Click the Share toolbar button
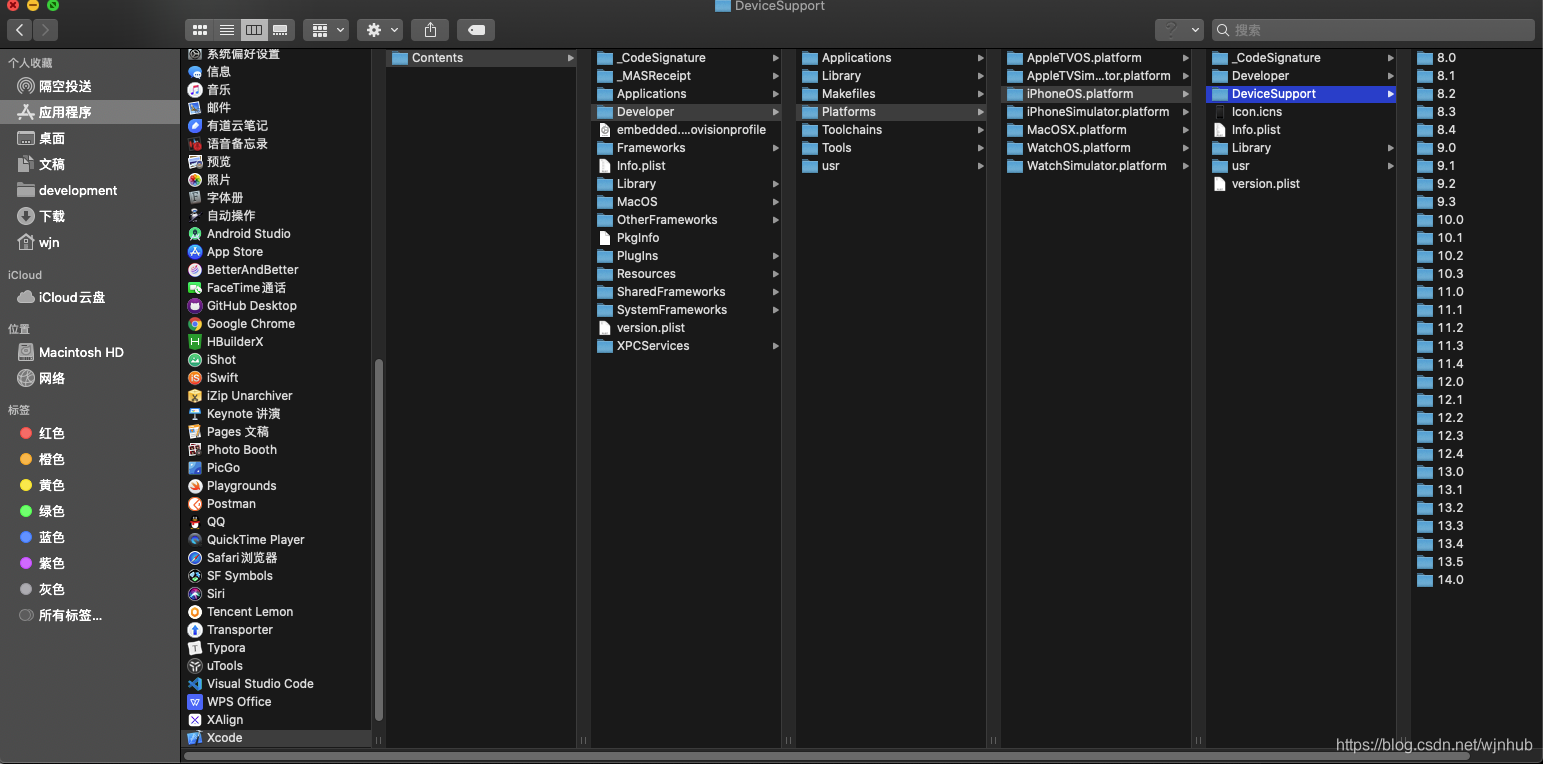Screen dimensions: 1543x764 click(x=430, y=30)
